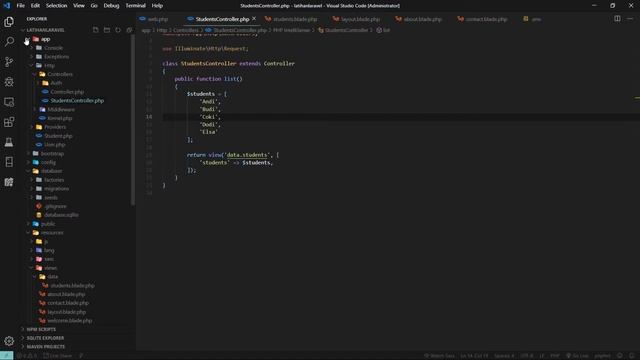Image resolution: width=640 pixels, height=360 pixels.
Task: Open the Debug menu
Action: 111,6
